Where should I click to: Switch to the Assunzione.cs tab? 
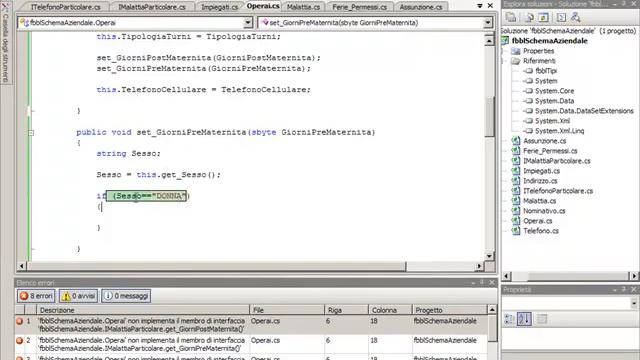click(421, 7)
